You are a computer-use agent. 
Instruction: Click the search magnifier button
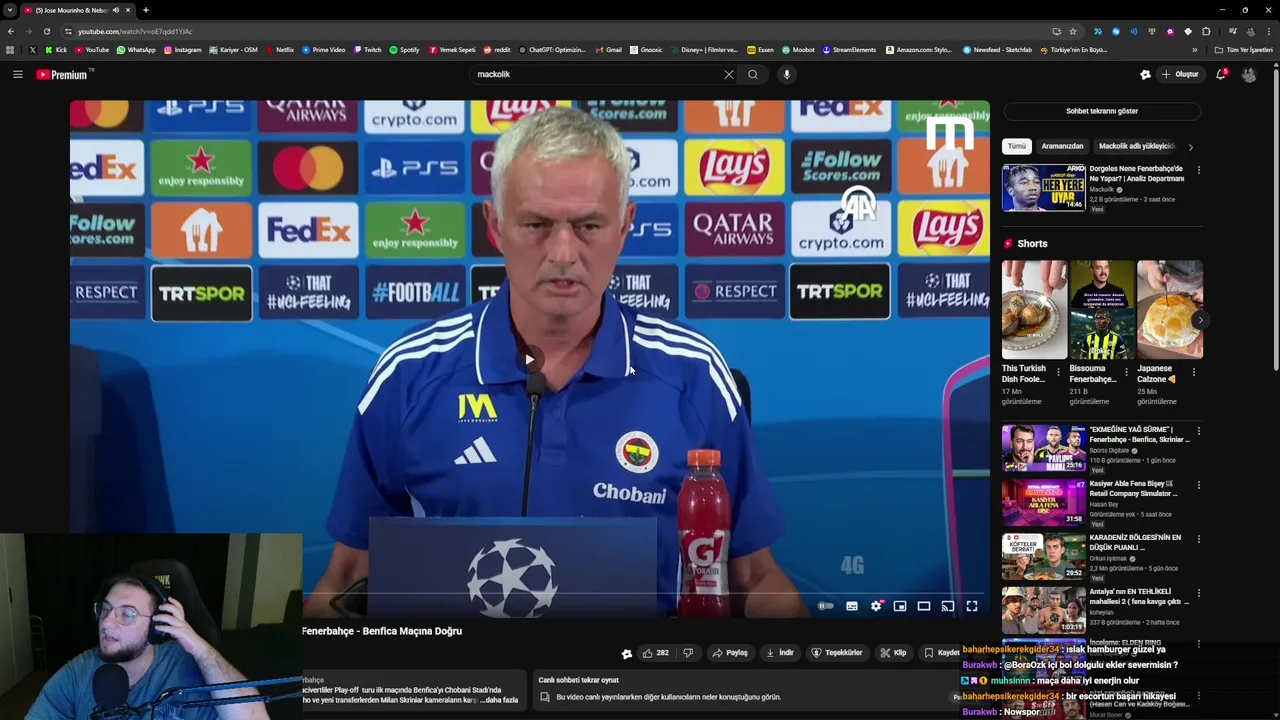pos(753,74)
